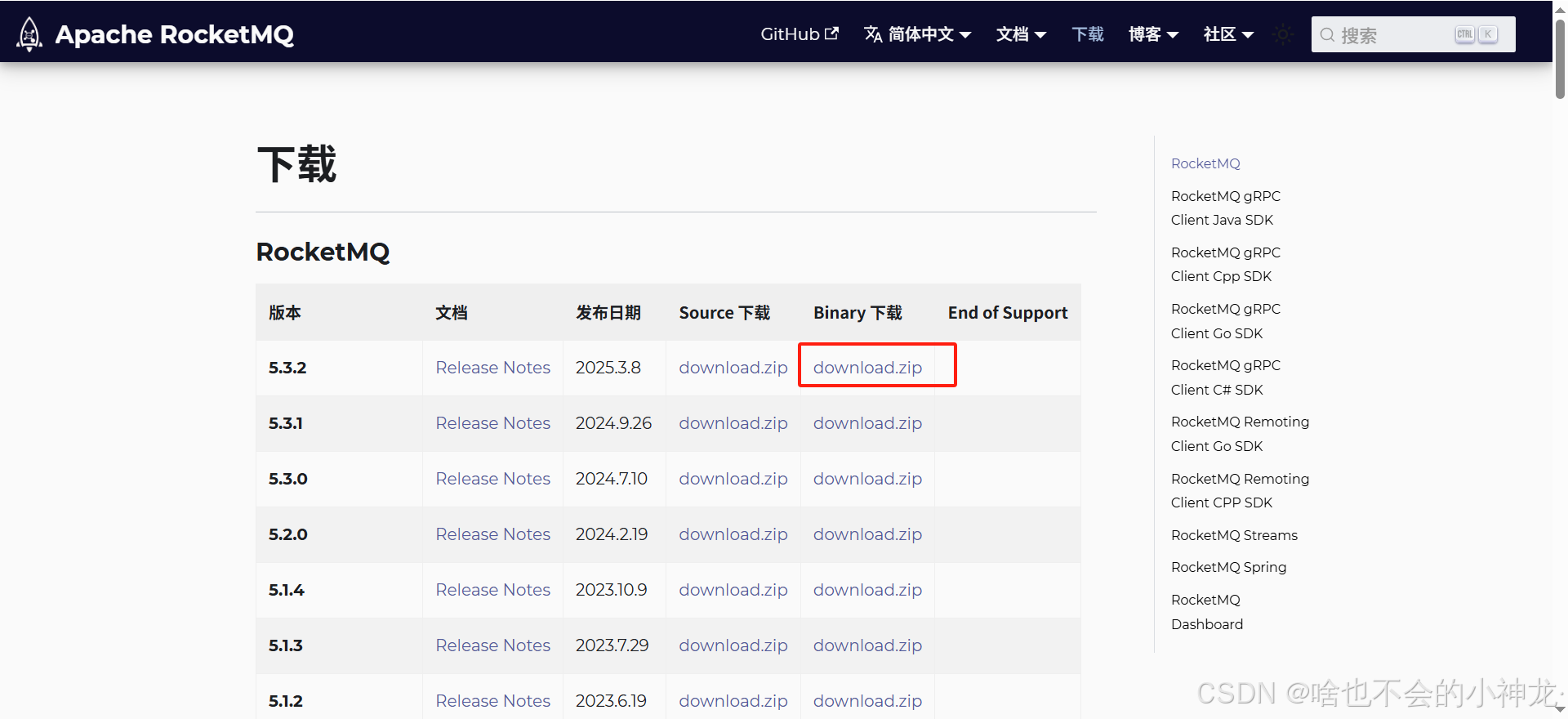
Task: Jump to RocketMQ Spring section
Action: pyautogui.click(x=1228, y=567)
